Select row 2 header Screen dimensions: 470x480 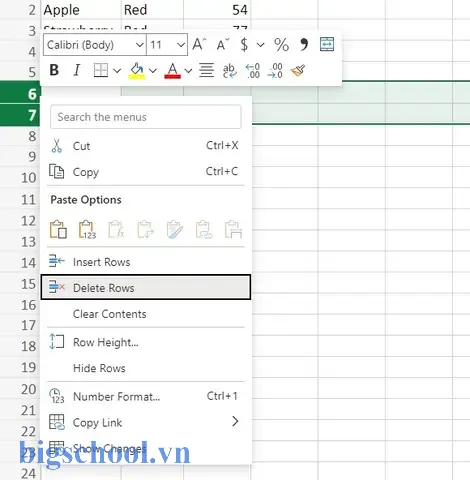click(x=20, y=10)
